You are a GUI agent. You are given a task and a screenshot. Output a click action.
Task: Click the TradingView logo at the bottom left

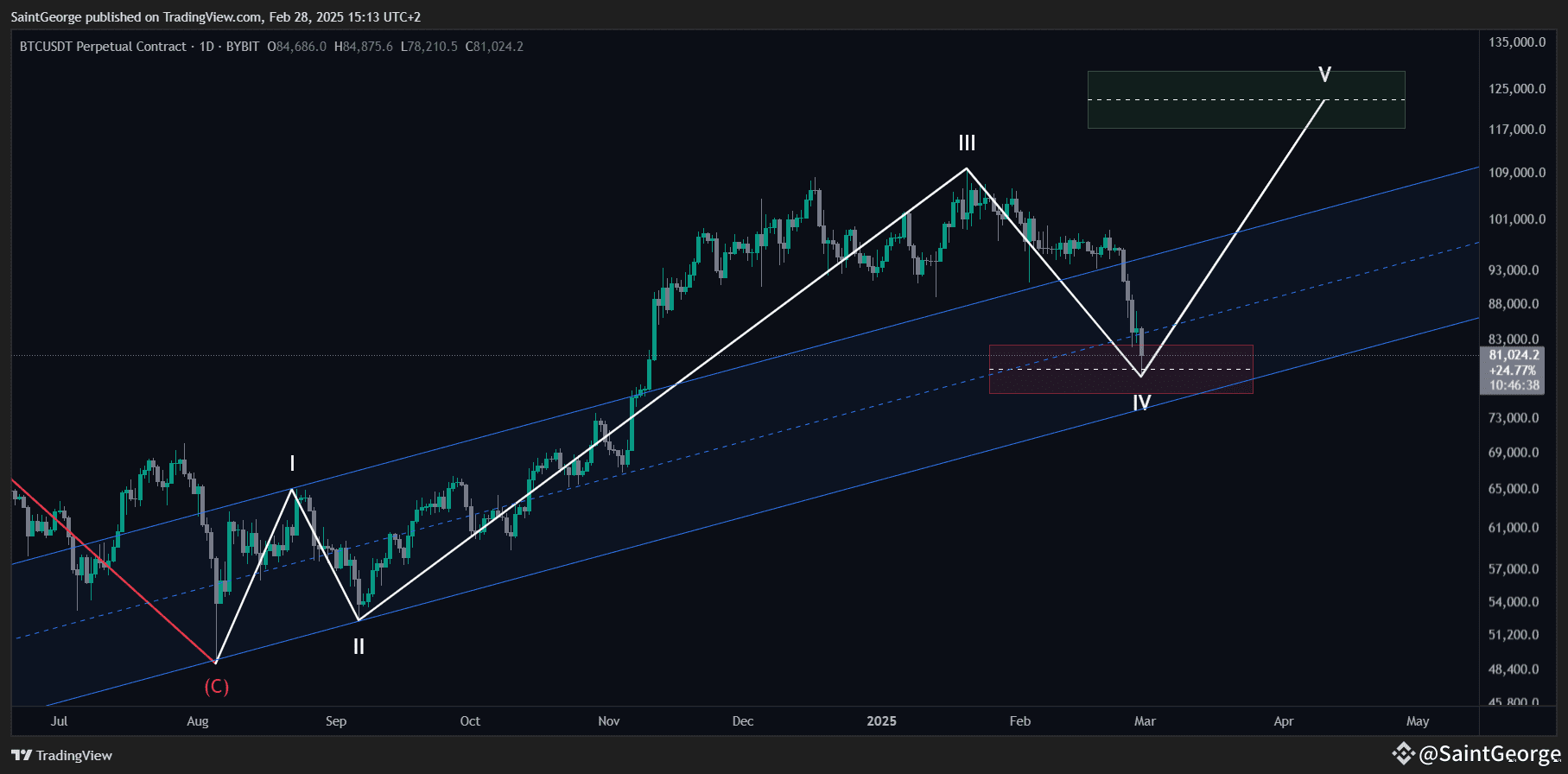click(x=61, y=755)
